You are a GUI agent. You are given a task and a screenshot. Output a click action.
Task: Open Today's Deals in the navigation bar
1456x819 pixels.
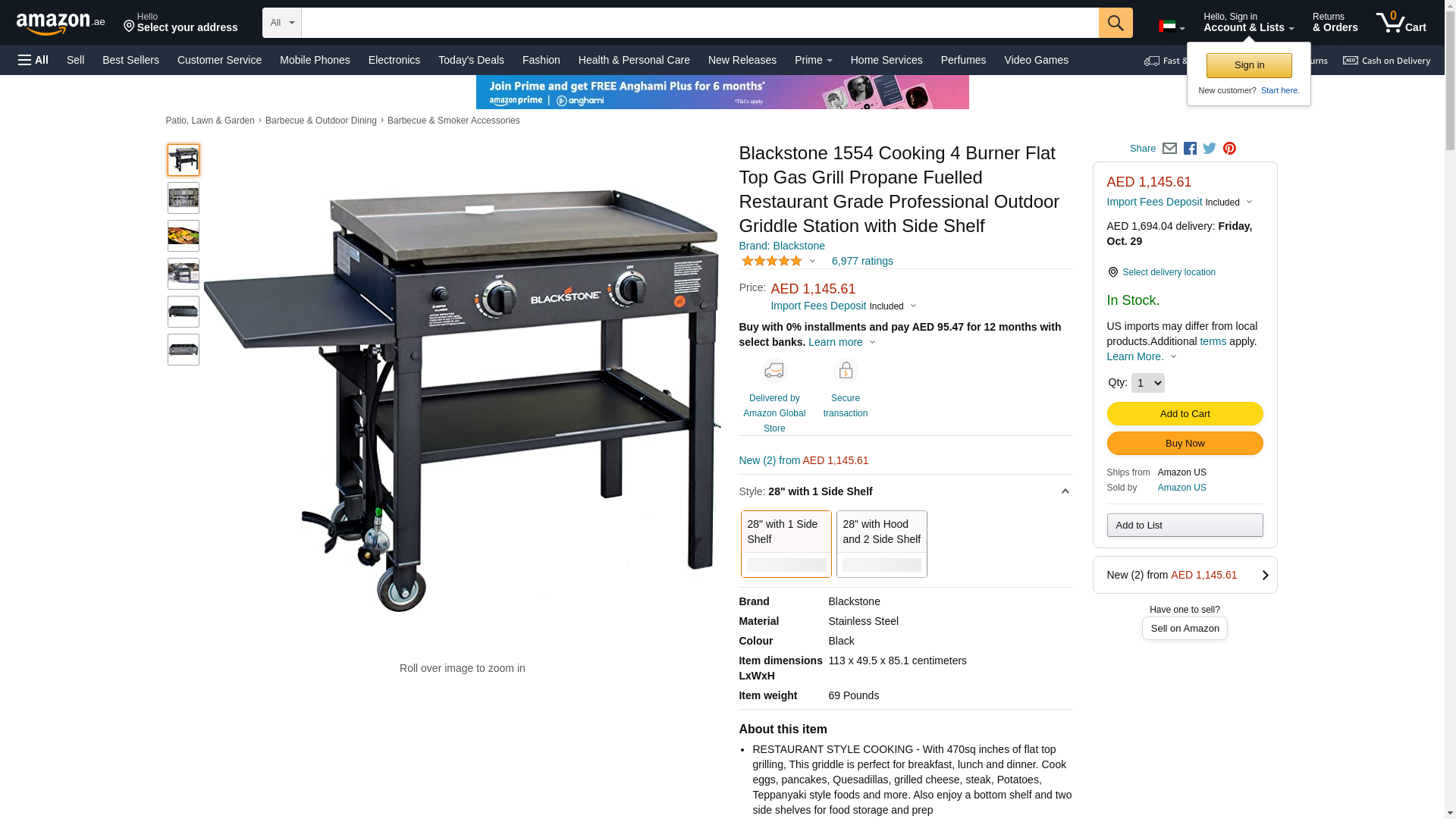471,60
